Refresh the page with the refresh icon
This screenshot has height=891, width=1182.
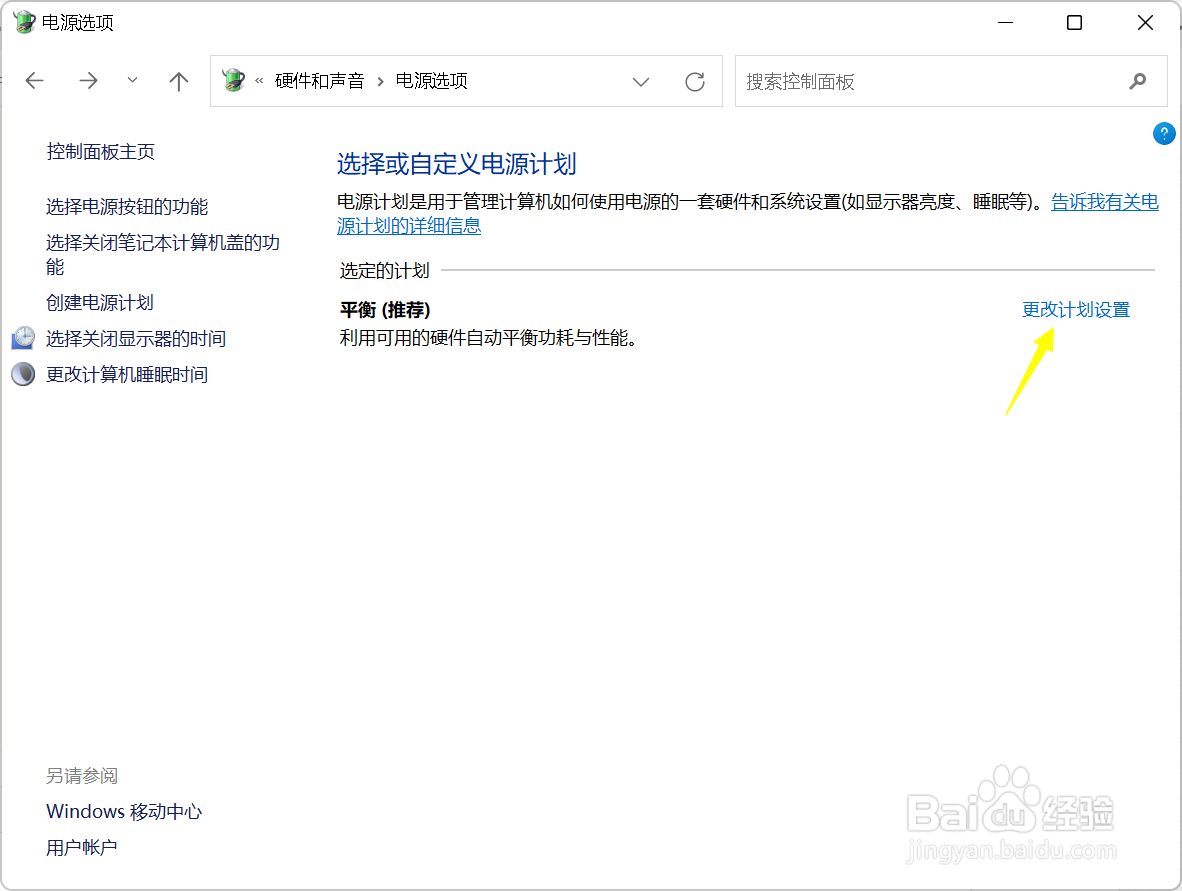(694, 81)
